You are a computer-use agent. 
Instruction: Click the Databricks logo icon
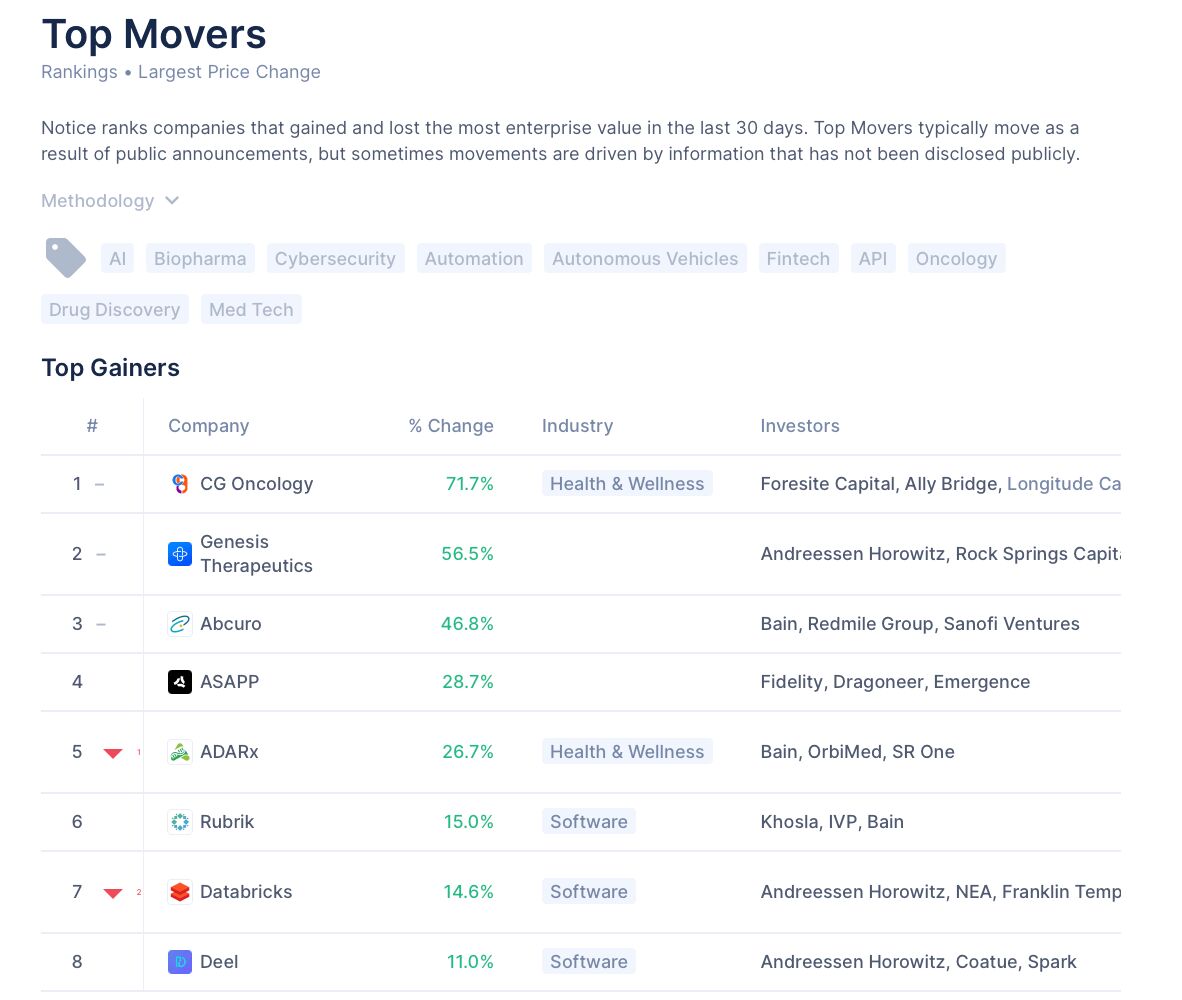click(179, 892)
